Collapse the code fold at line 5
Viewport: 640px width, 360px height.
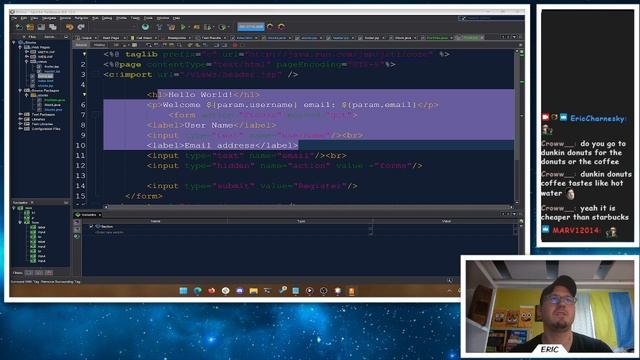pyautogui.click(x=84, y=94)
